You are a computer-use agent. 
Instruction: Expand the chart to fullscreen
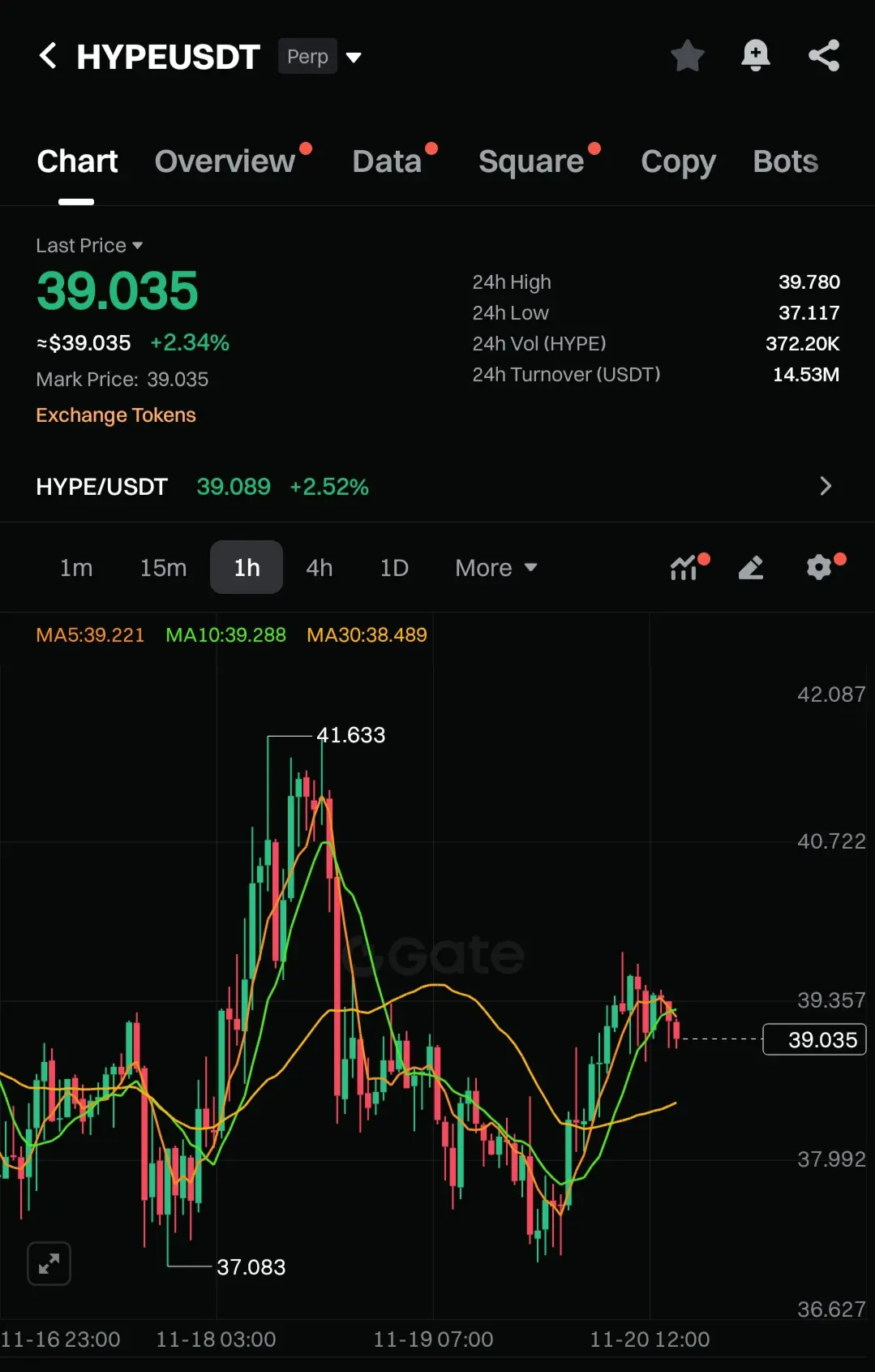coord(49,1263)
